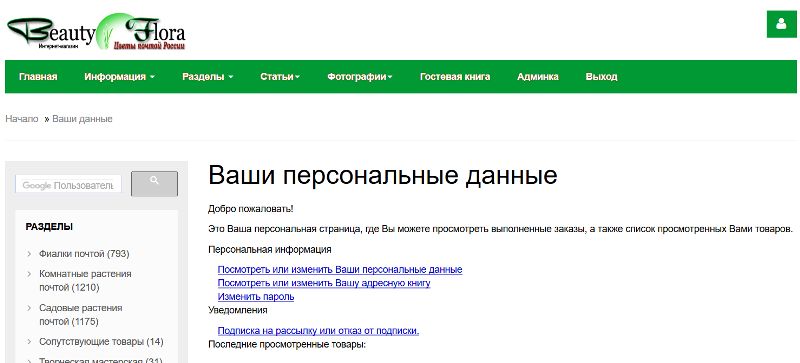Click Добро пожаловать! text
Image resolution: width=800 pixels, height=363 pixels.
pos(251,209)
